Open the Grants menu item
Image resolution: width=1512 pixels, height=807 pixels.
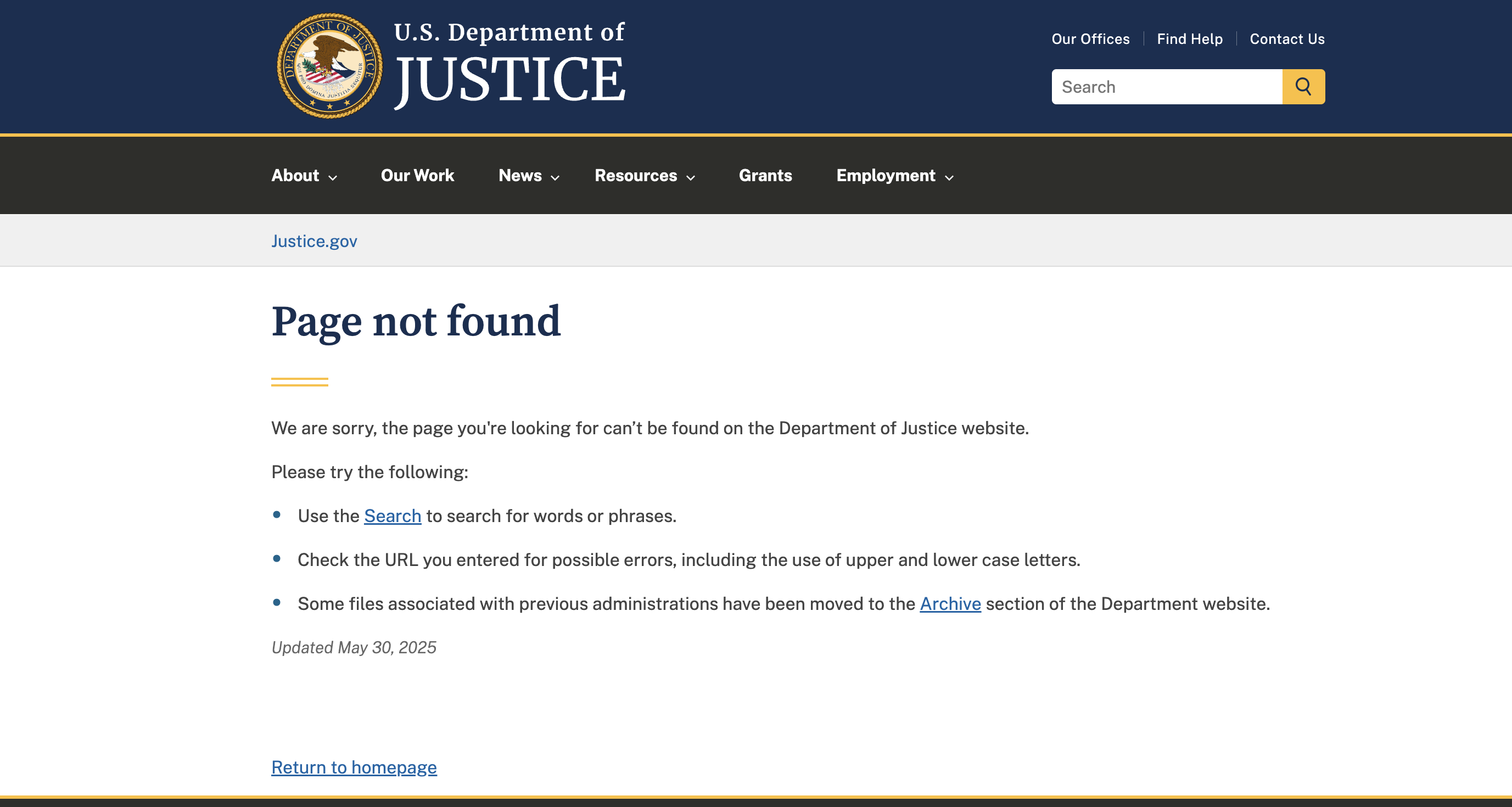point(765,176)
